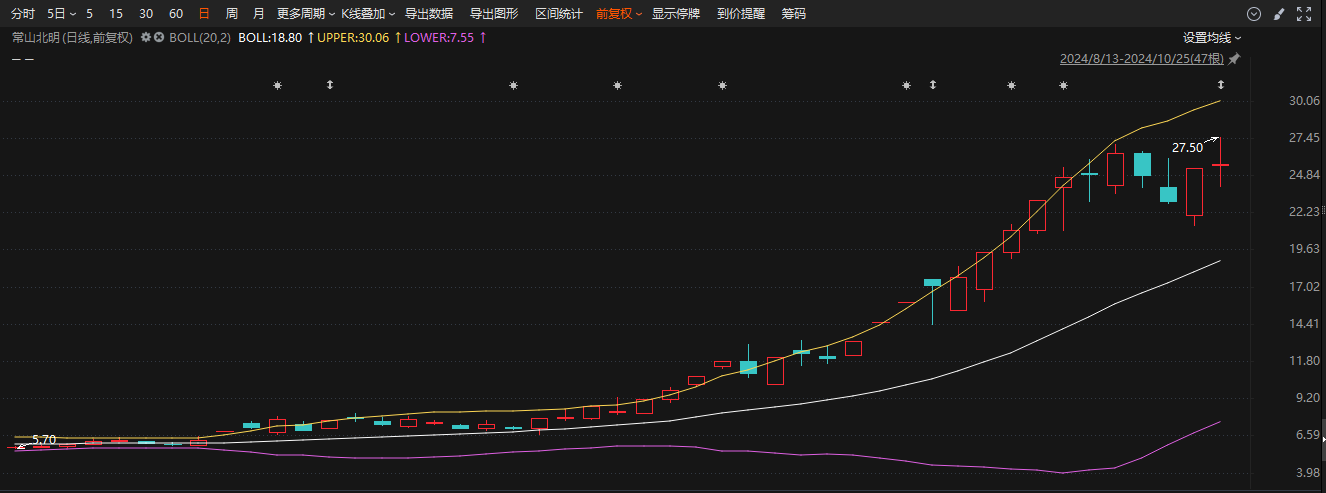
Task: Select the 周 weekly period tab
Action: coord(232,14)
